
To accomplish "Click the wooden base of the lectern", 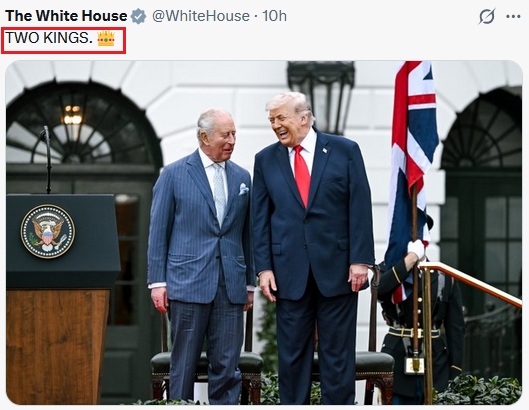I will [x=57, y=346].
